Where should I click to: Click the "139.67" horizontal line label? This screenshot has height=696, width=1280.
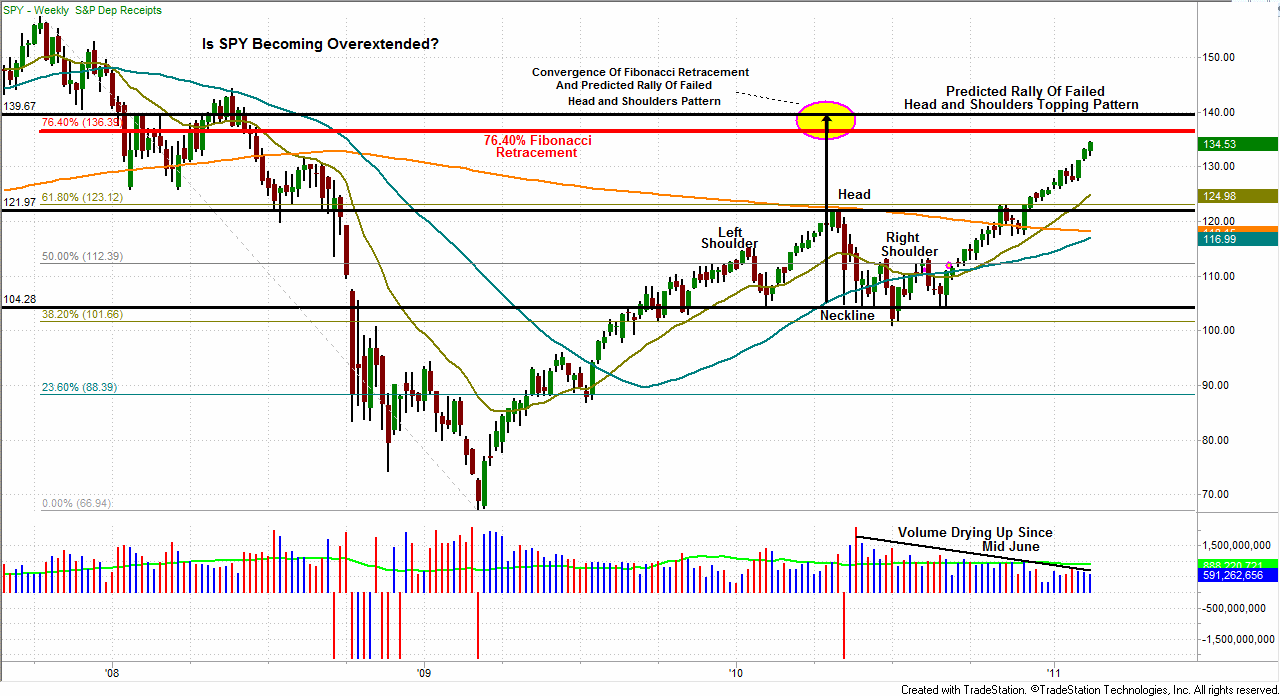(x=20, y=106)
